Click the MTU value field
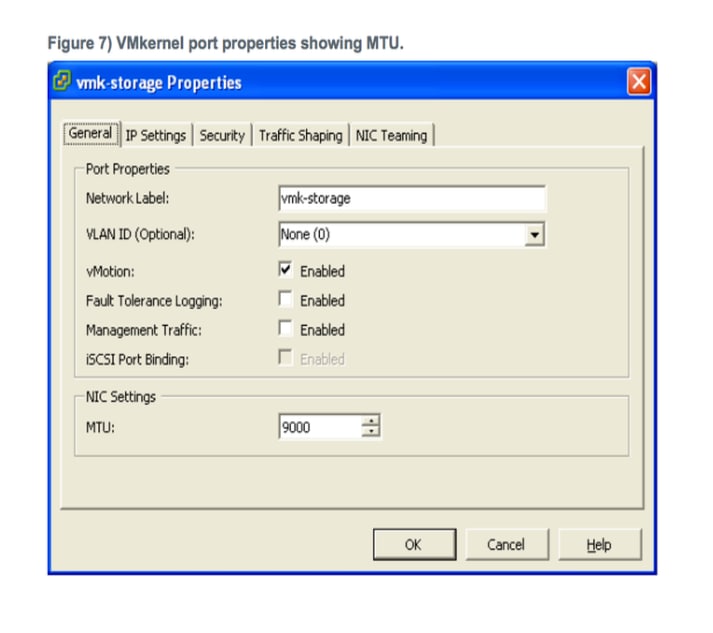This screenshot has height=633, width=713. (318, 427)
